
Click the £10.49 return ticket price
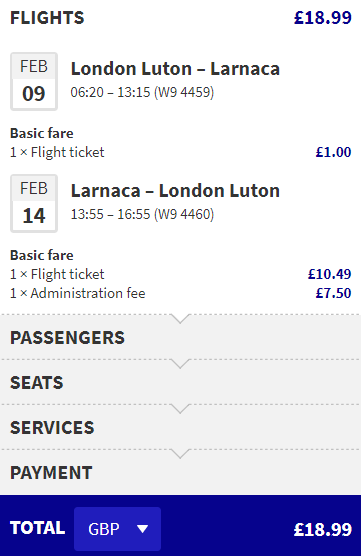[x=329, y=274]
